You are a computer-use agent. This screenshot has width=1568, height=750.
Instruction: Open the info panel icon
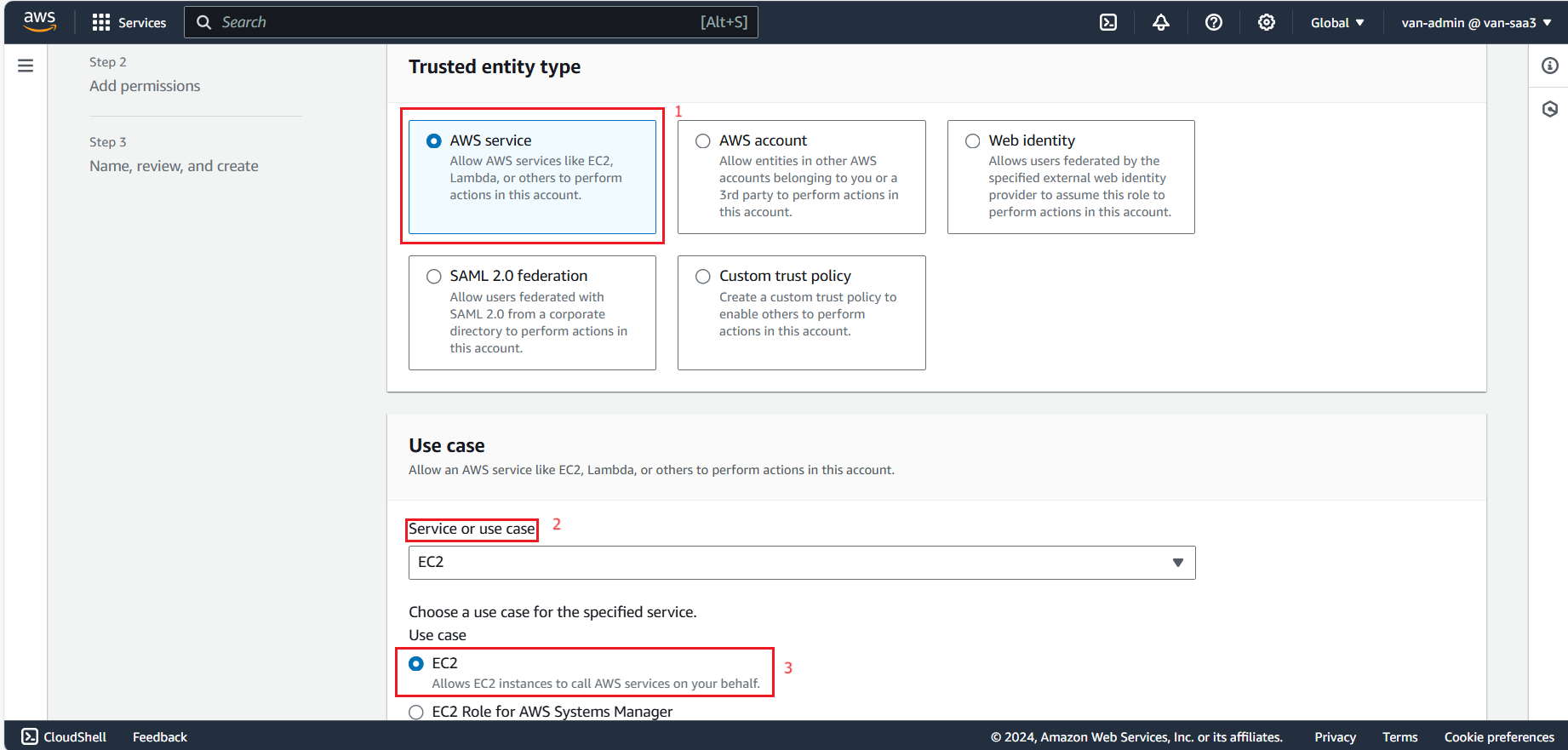(x=1550, y=66)
